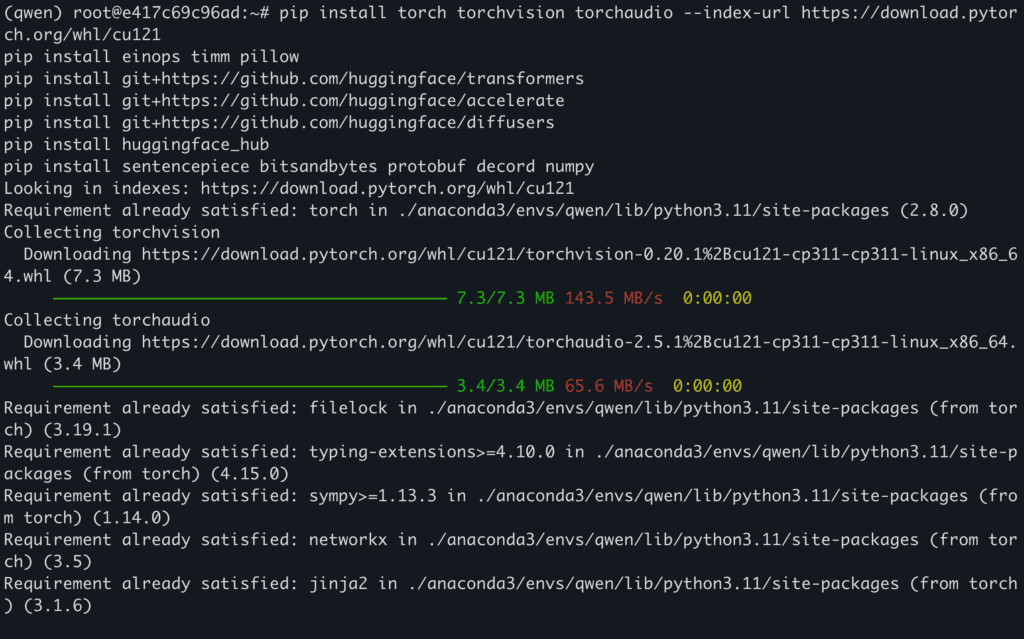Click the green 7.3/7.3 MB size text

click(505, 298)
